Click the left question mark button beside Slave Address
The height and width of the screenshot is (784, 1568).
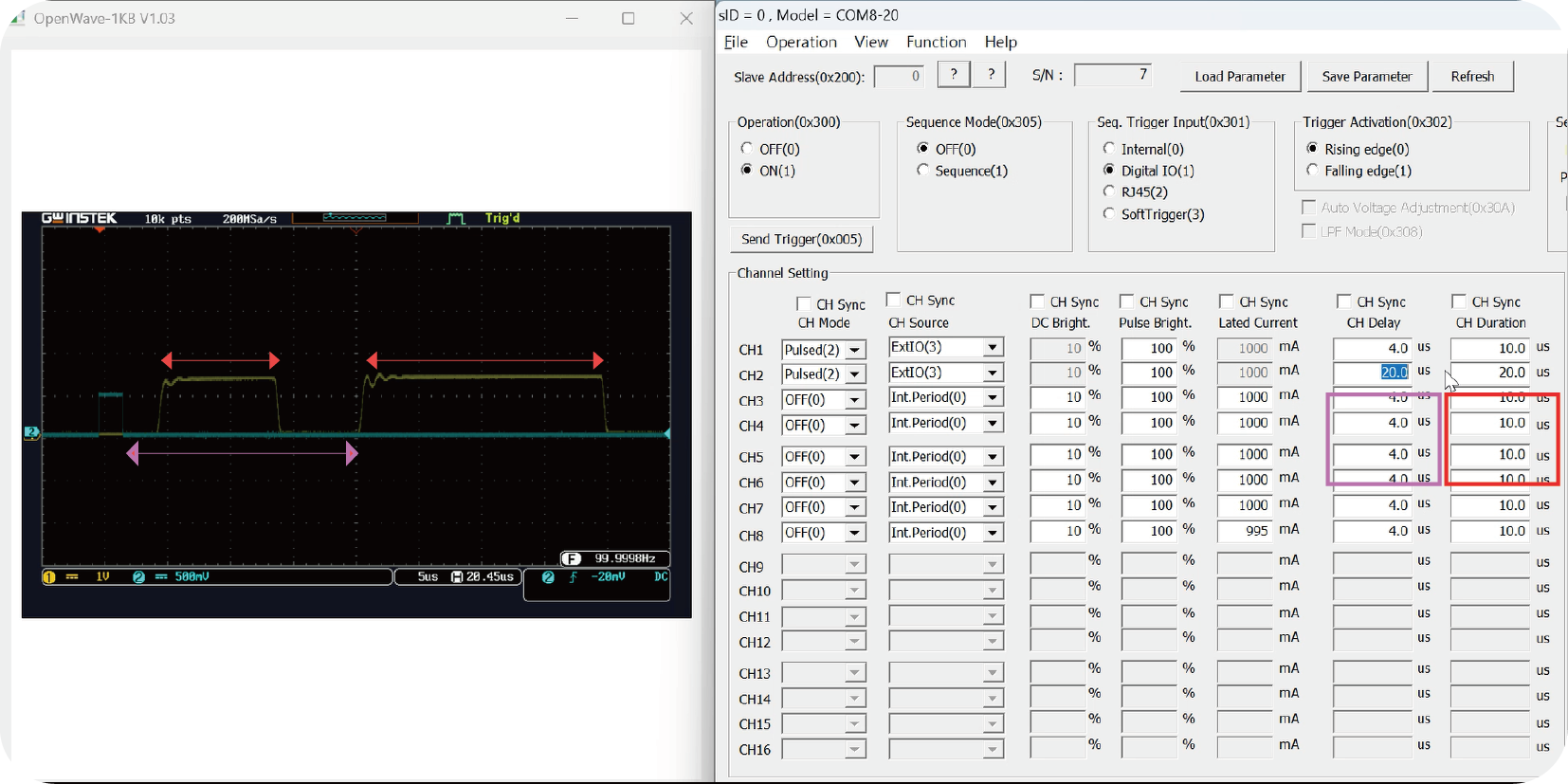click(x=953, y=75)
